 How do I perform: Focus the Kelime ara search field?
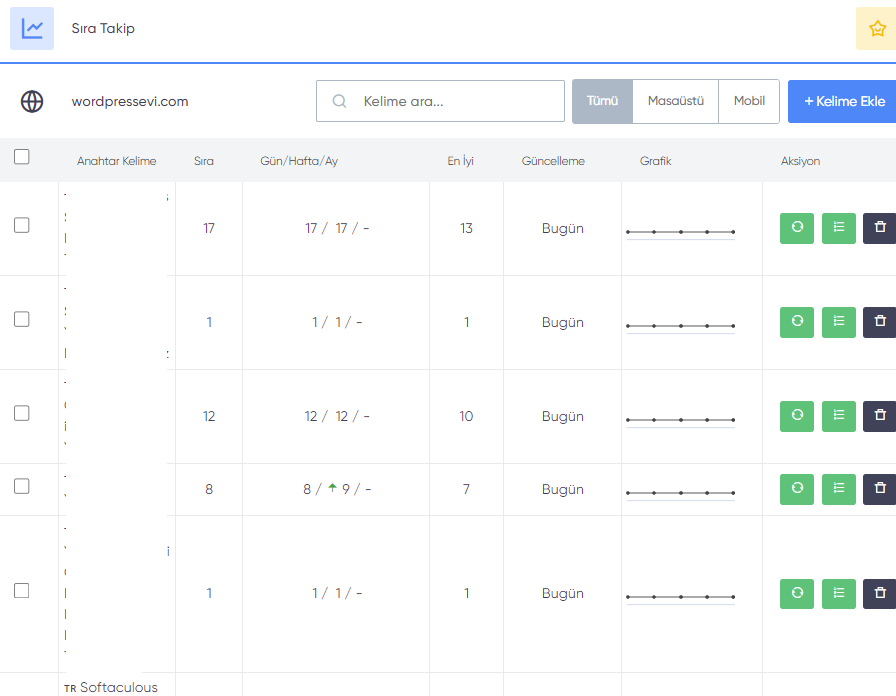tap(440, 101)
